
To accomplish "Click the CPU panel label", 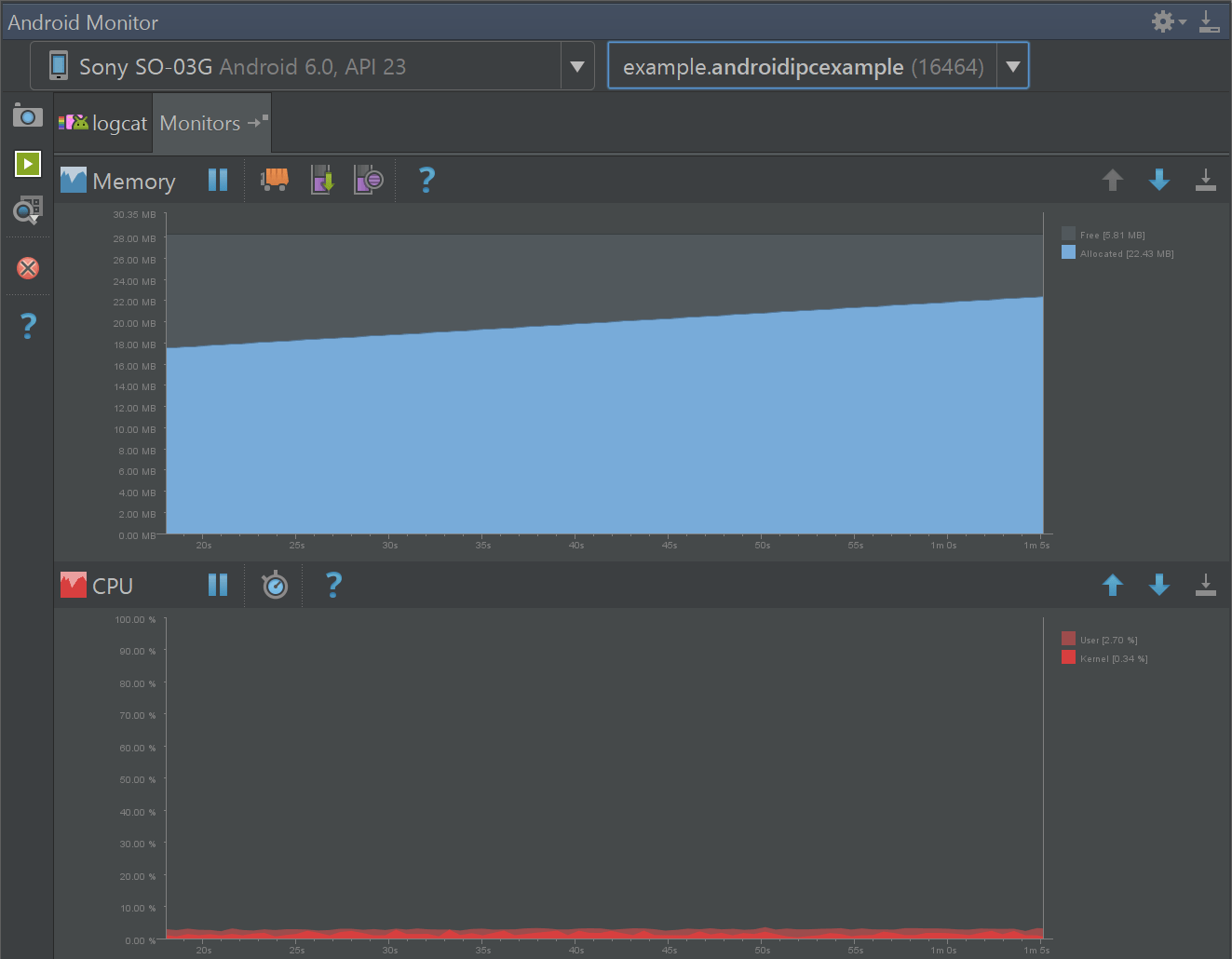I will coord(113,586).
